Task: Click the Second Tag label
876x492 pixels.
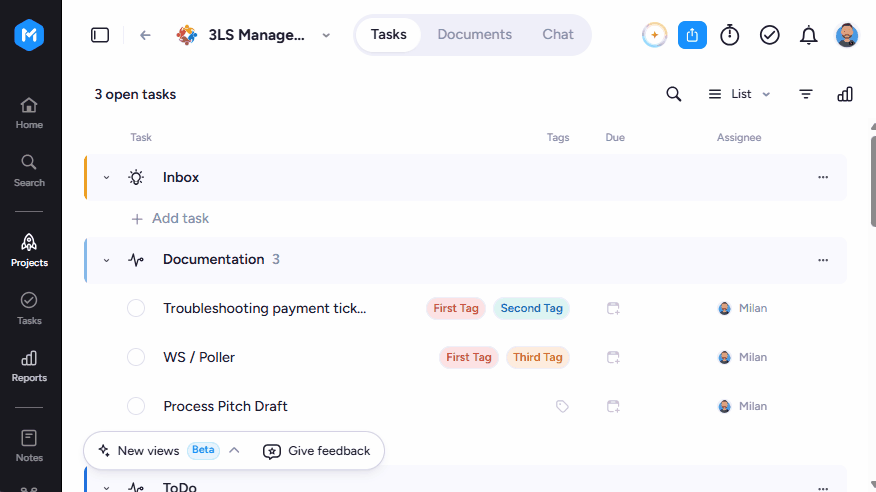Action: click(x=531, y=308)
